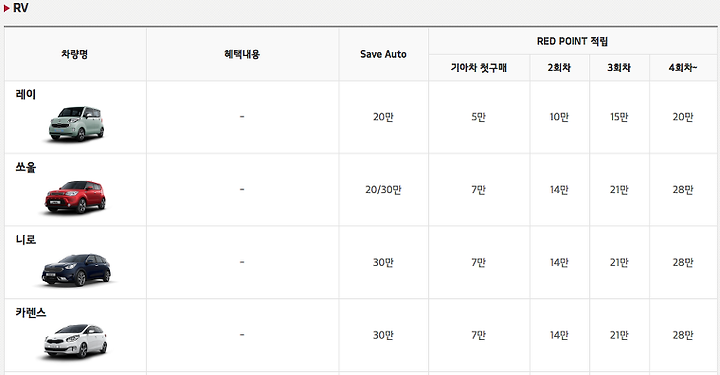Open the navy 니로 car thumbnail

76,269
